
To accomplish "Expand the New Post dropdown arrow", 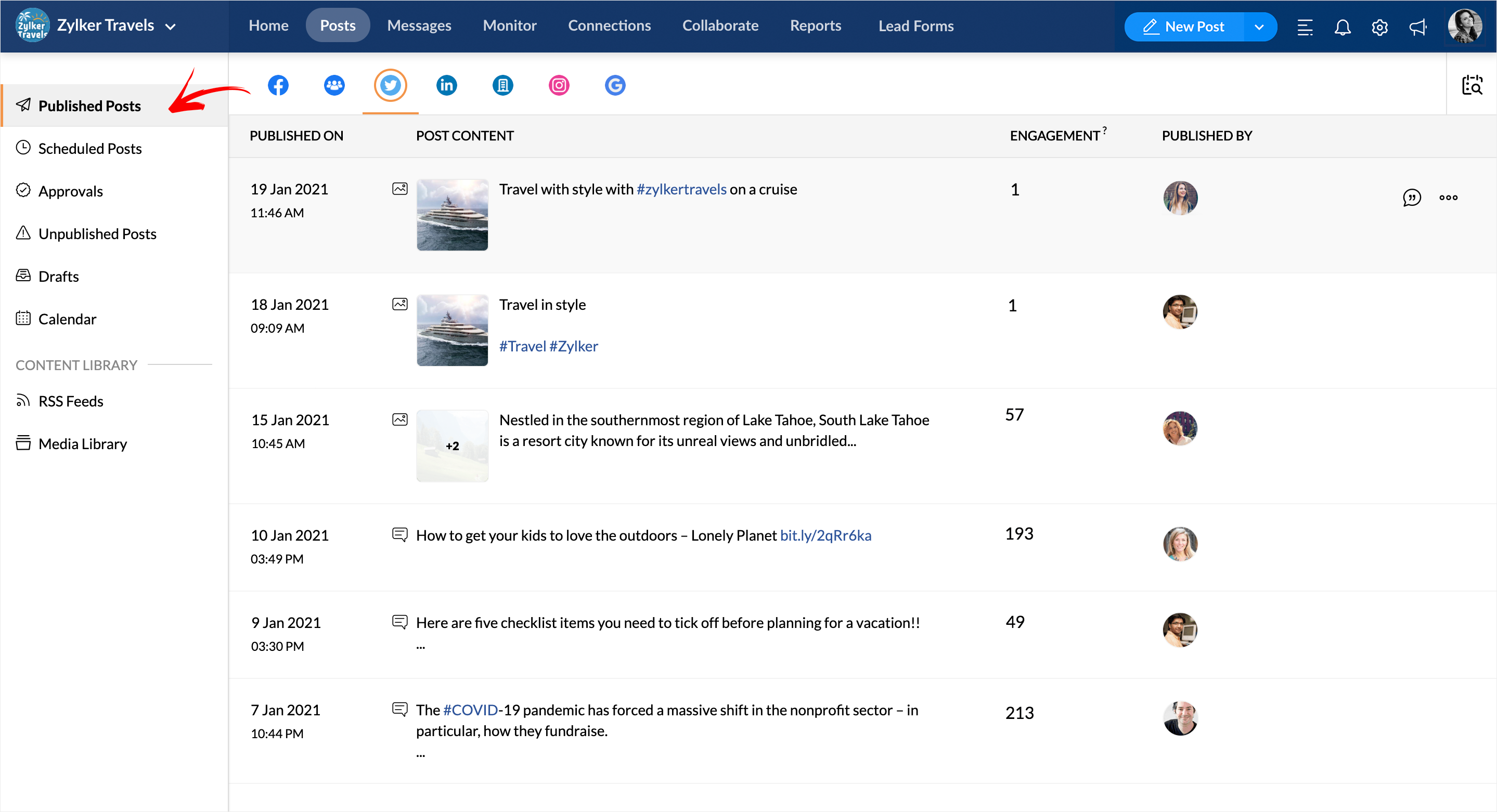I will [x=1259, y=27].
